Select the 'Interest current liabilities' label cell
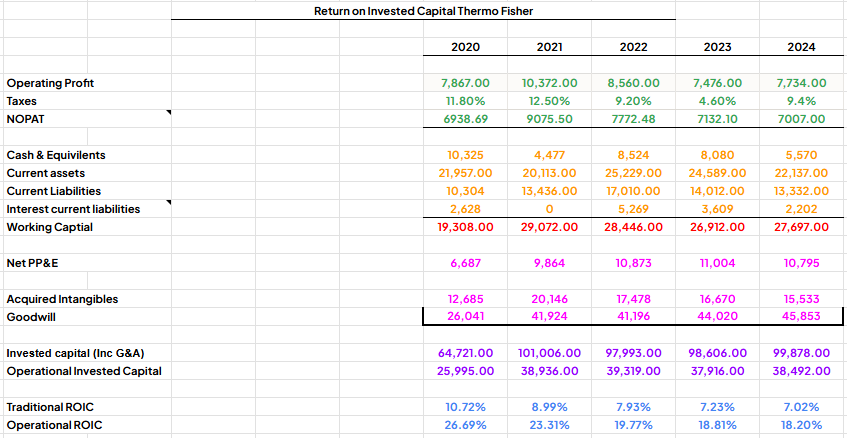The image size is (847, 438). pyautogui.click(x=73, y=209)
